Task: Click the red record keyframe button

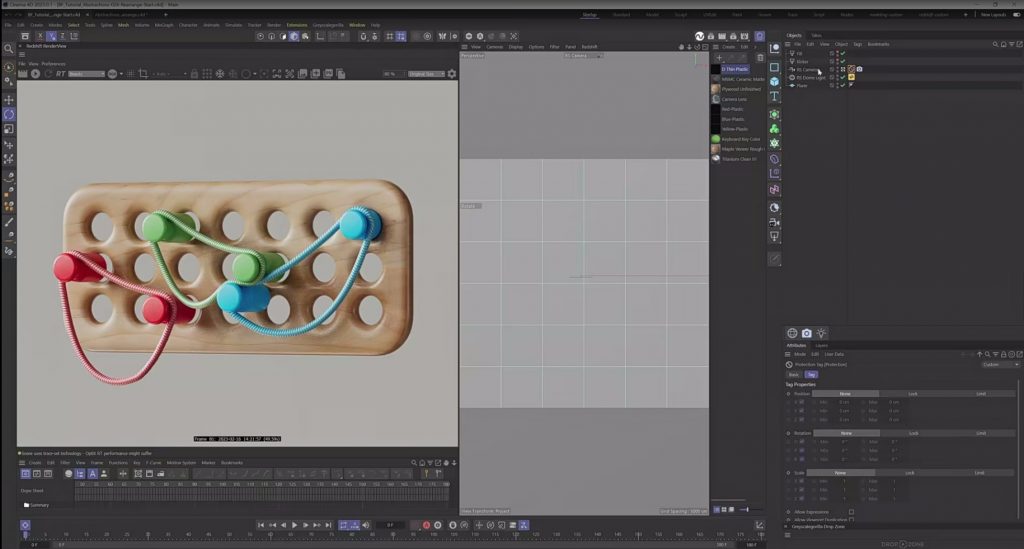Action: point(426,525)
